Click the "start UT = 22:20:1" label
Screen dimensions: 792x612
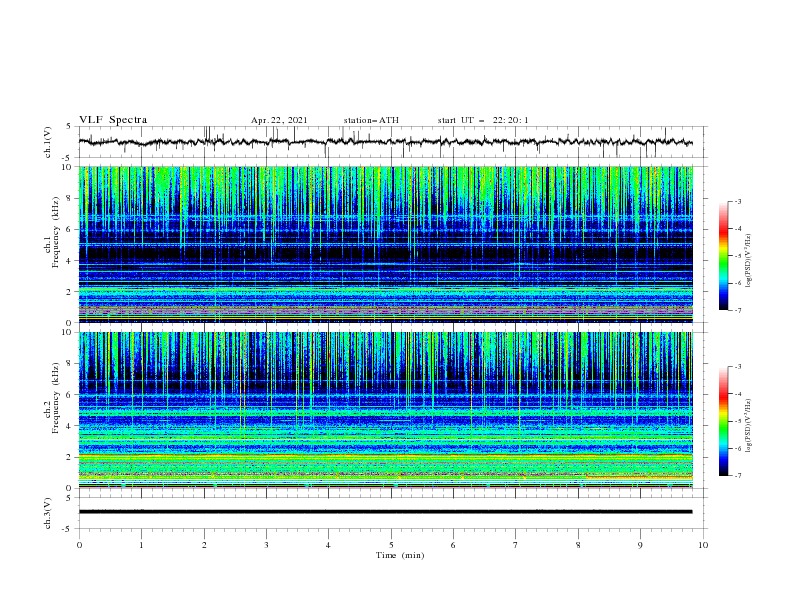click(x=483, y=120)
